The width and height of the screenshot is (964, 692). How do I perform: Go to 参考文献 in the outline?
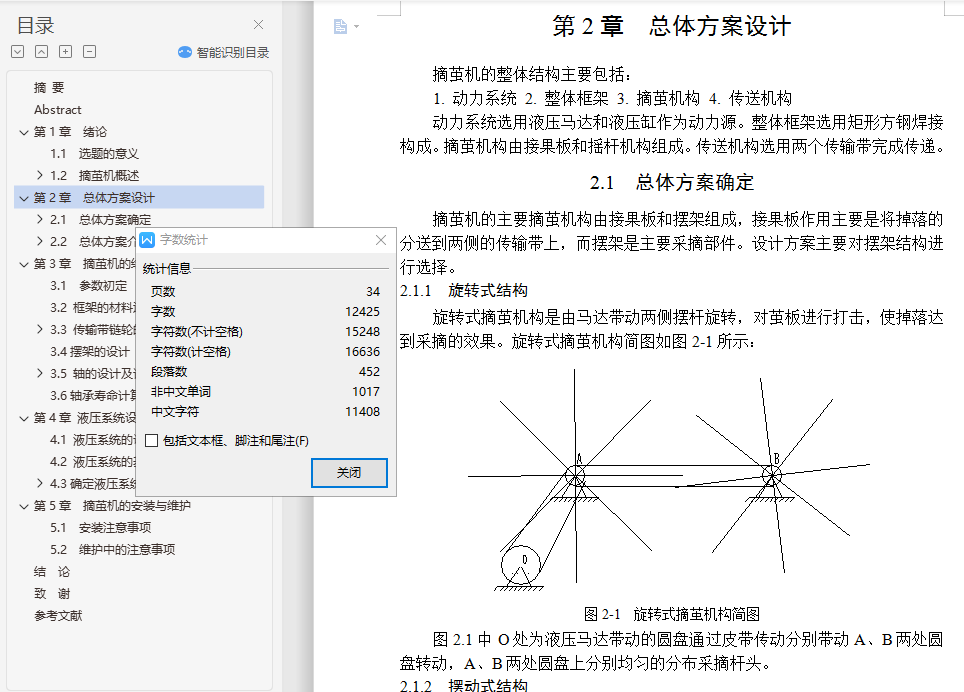click(58, 615)
